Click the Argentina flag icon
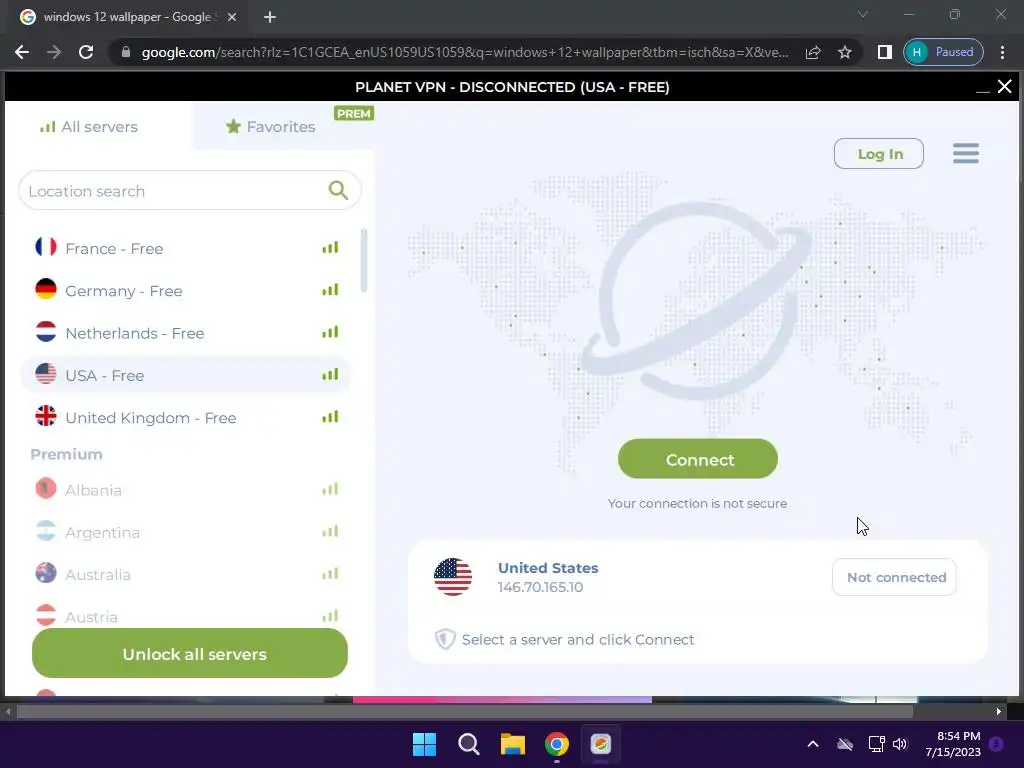1024x768 pixels. pyautogui.click(x=46, y=531)
